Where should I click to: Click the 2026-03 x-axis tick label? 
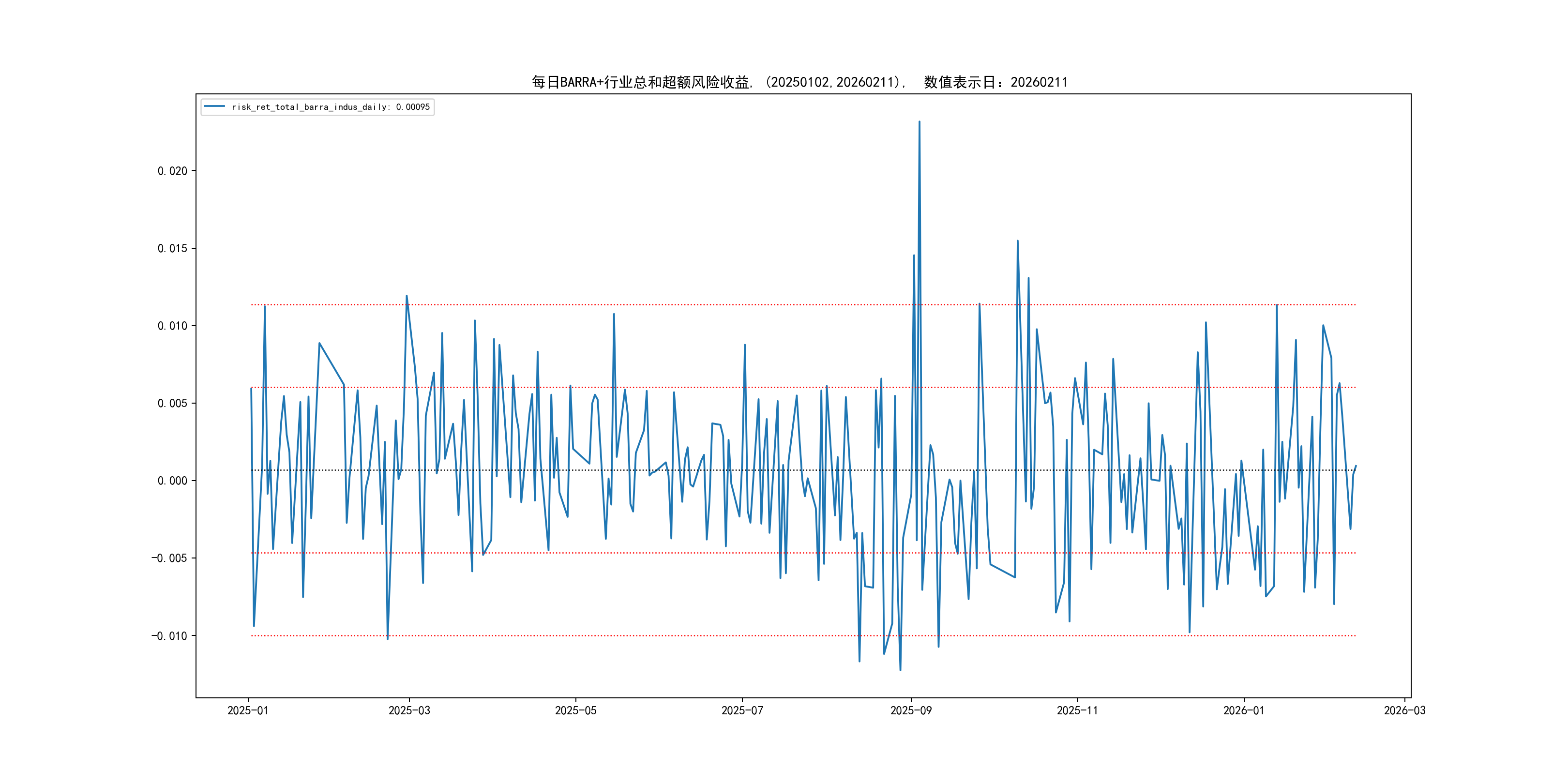point(1404,710)
